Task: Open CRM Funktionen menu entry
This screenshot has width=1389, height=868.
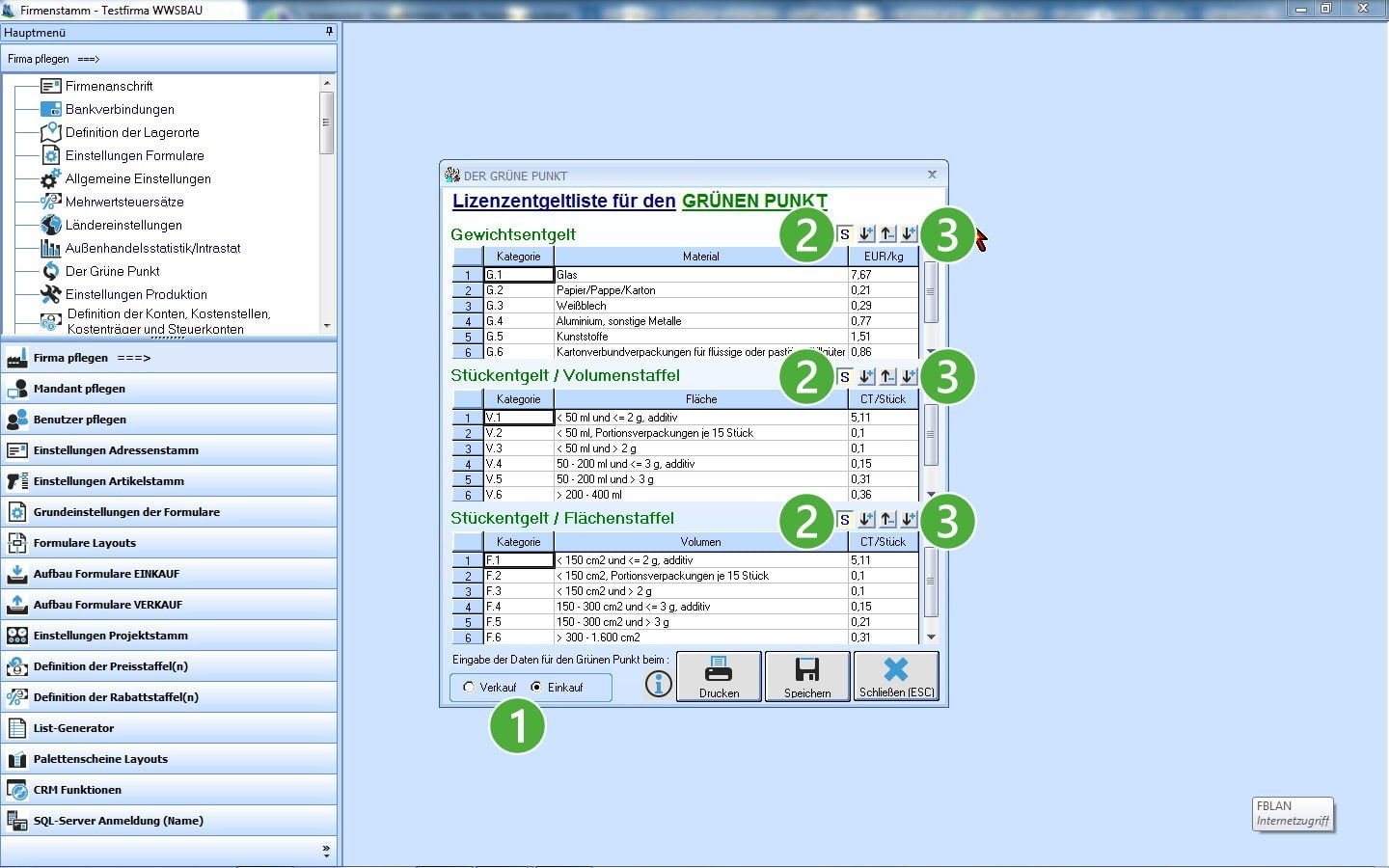Action: pyautogui.click(x=169, y=790)
